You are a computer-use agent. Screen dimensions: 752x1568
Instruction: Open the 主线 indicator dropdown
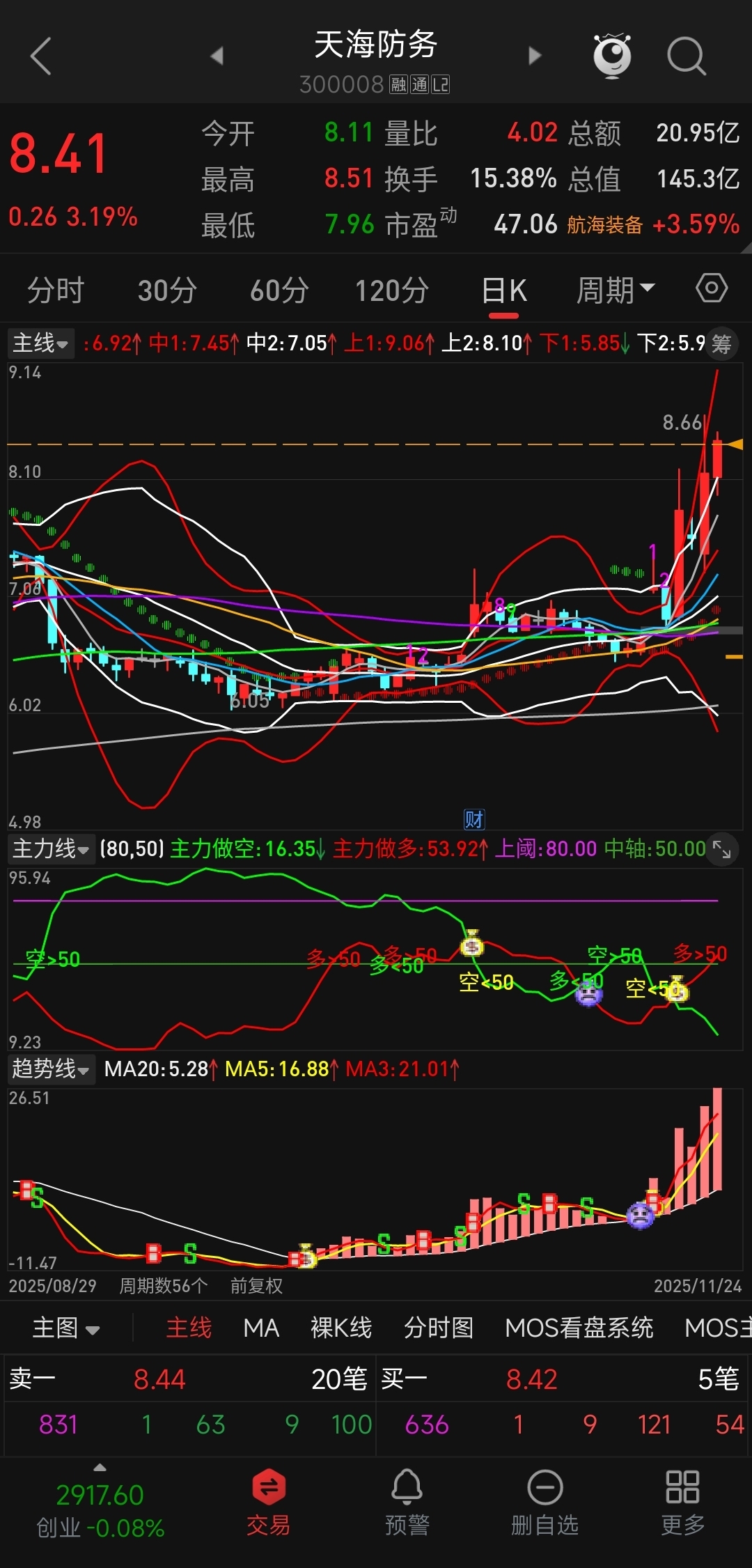[x=41, y=343]
